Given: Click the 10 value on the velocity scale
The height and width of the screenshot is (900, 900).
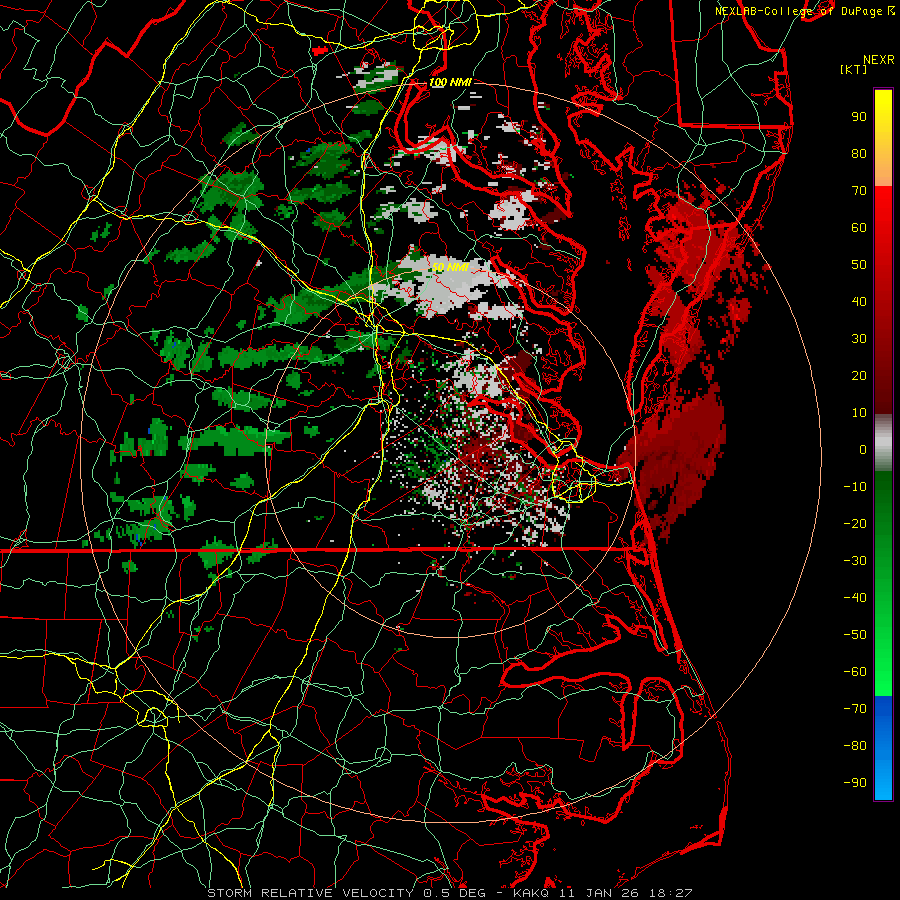Looking at the screenshot, I should pyautogui.click(x=859, y=413).
